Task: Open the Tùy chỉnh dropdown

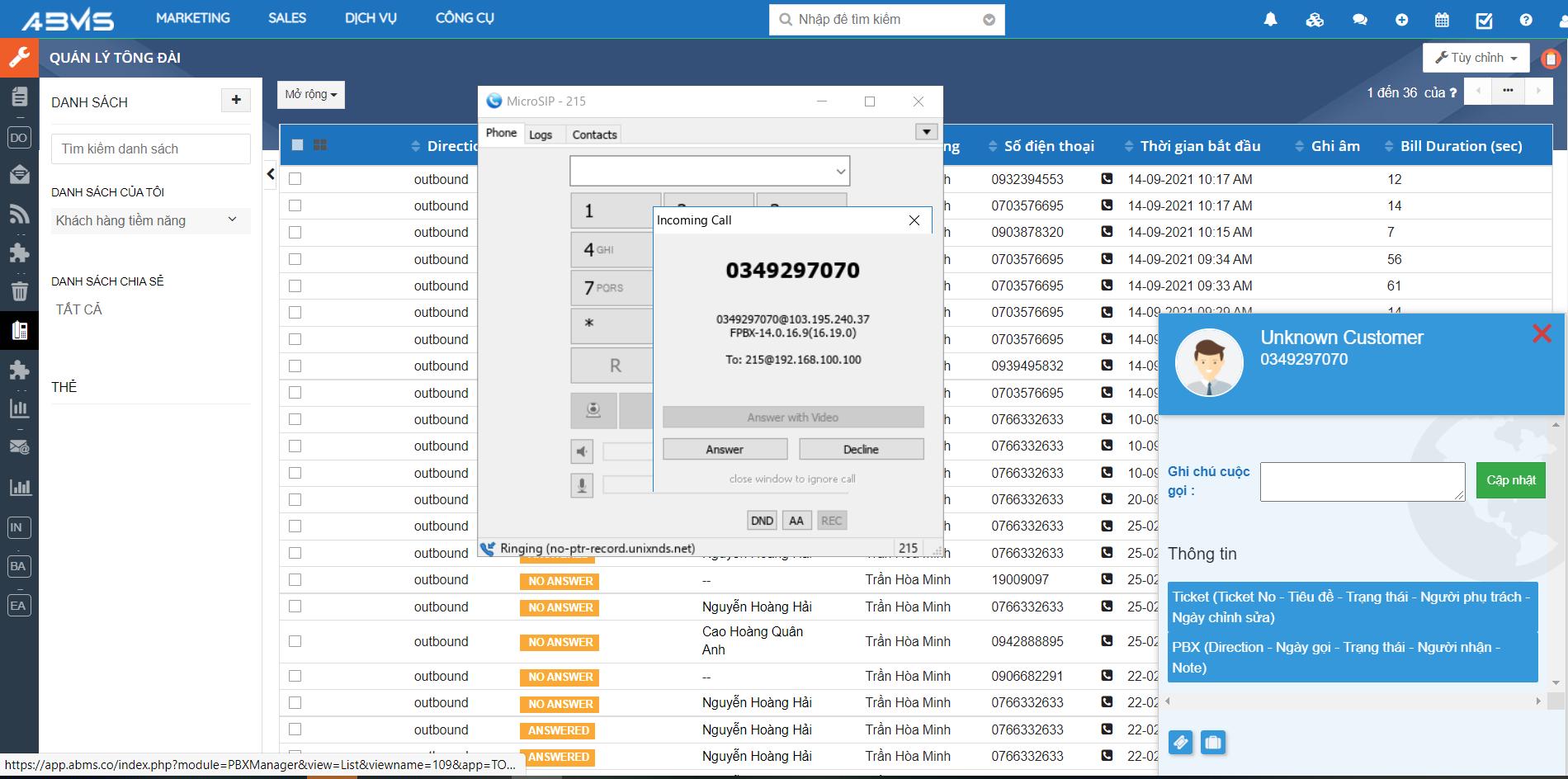Action: 1476,58
